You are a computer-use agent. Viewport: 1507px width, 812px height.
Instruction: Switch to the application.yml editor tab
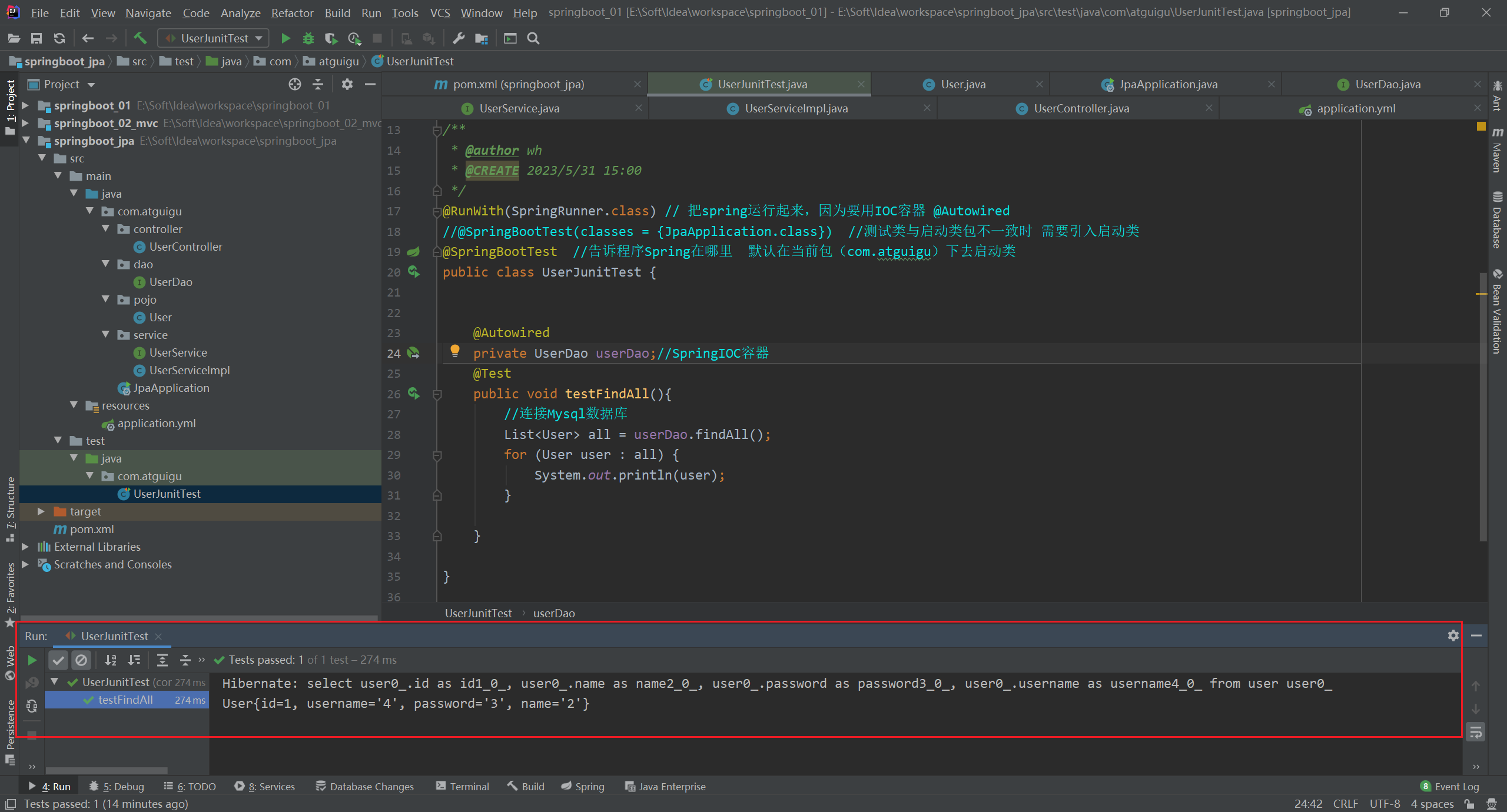1356,108
